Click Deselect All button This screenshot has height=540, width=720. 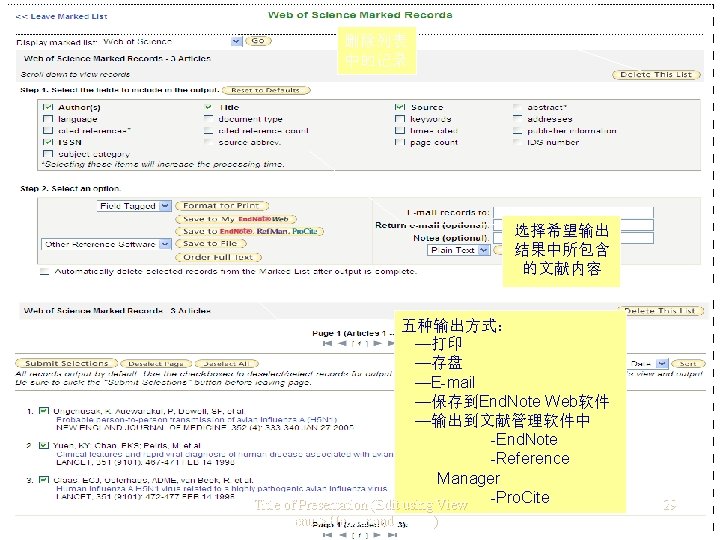[227, 363]
